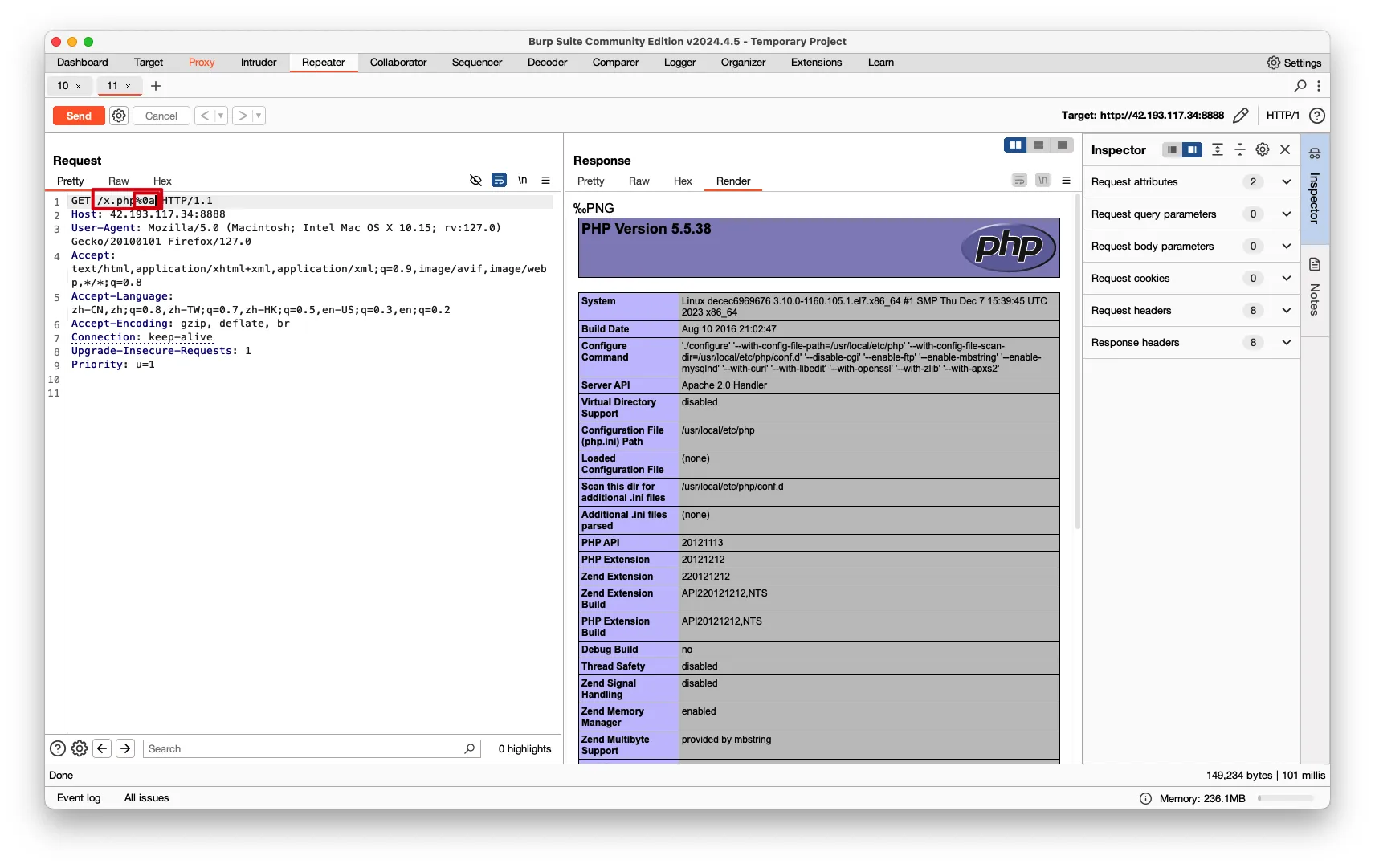The image size is (1375, 868).
Task: Expand Response headers section
Action: pos(1286,343)
